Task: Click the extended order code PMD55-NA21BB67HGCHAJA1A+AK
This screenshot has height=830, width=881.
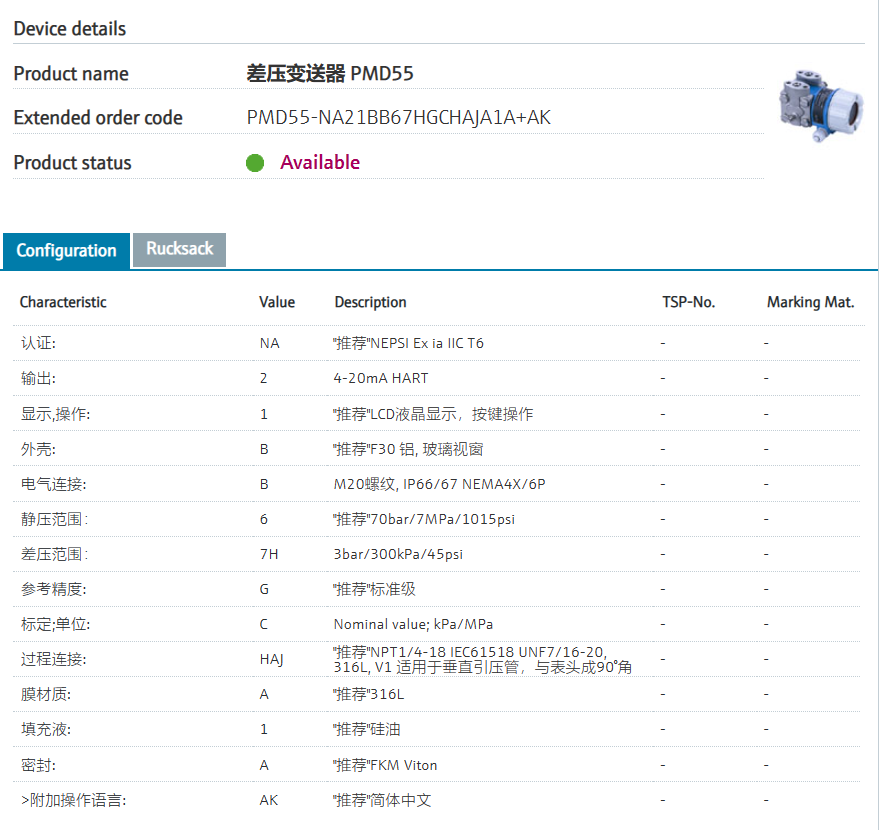Action: coord(398,118)
